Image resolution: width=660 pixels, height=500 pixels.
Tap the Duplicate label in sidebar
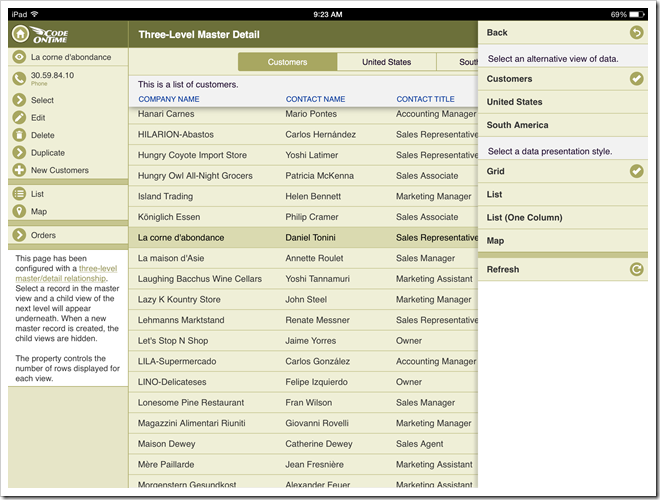point(48,152)
